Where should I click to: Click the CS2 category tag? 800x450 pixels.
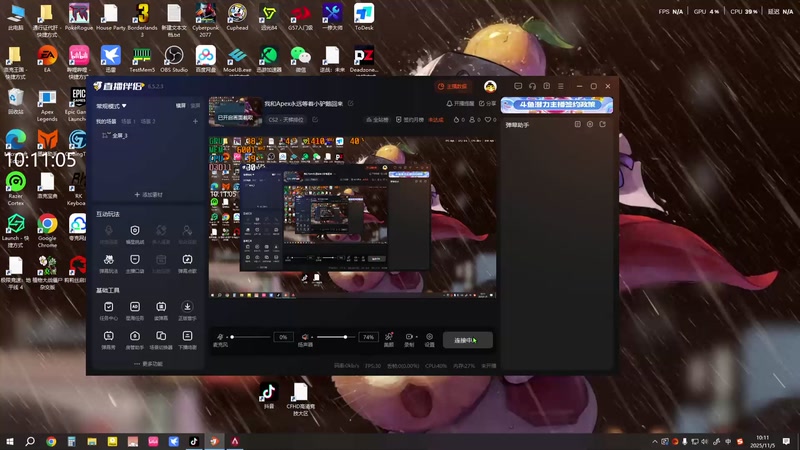coord(286,119)
